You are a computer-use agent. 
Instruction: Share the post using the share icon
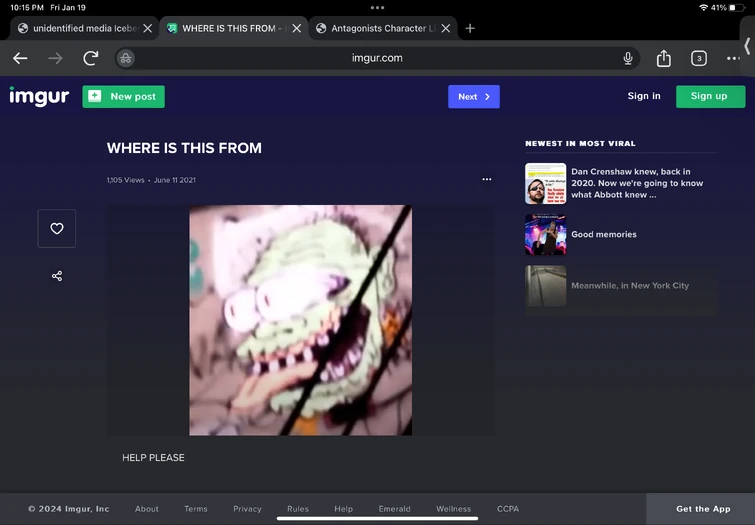pyautogui.click(x=57, y=276)
